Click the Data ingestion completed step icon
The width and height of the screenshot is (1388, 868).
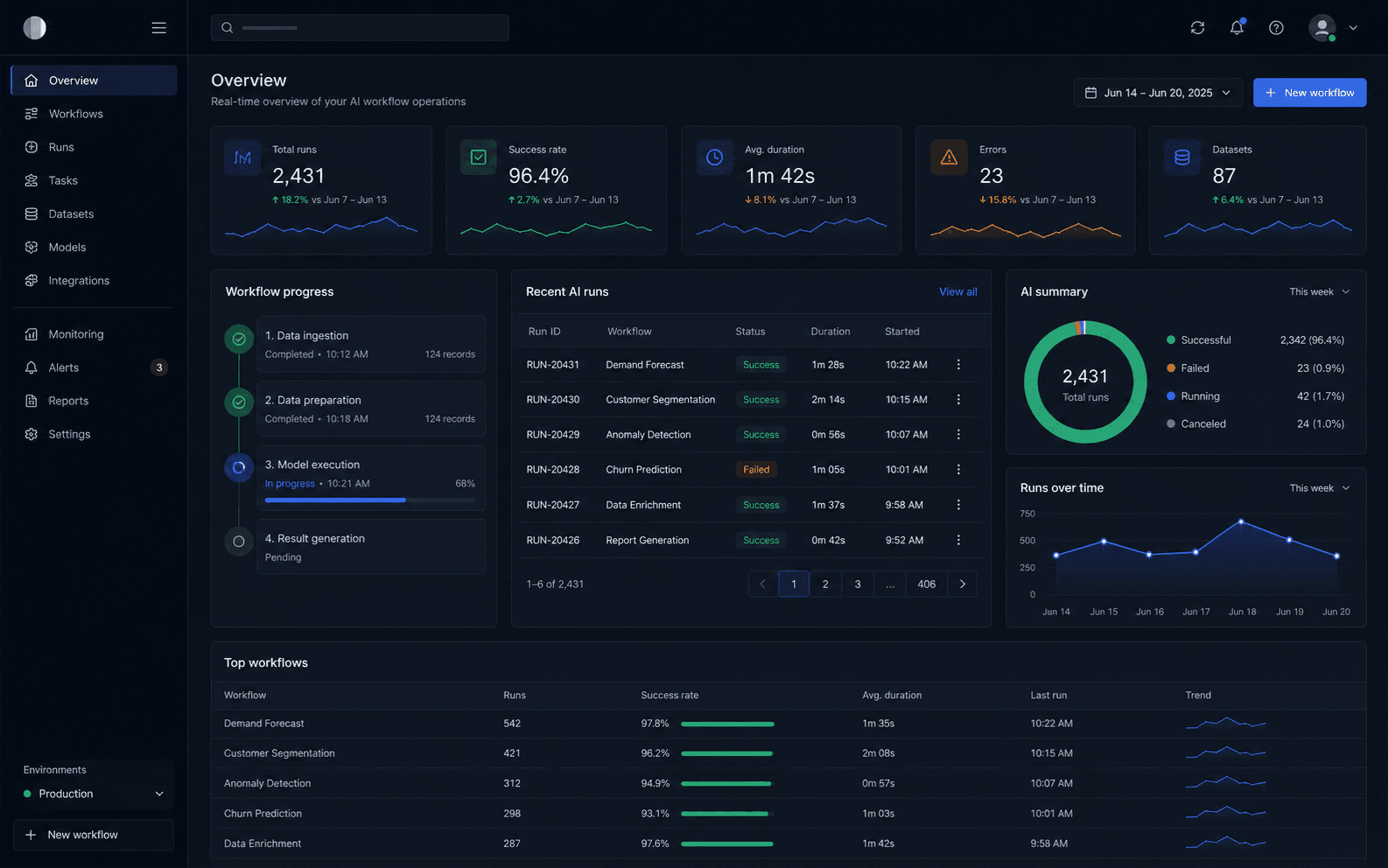(238, 339)
